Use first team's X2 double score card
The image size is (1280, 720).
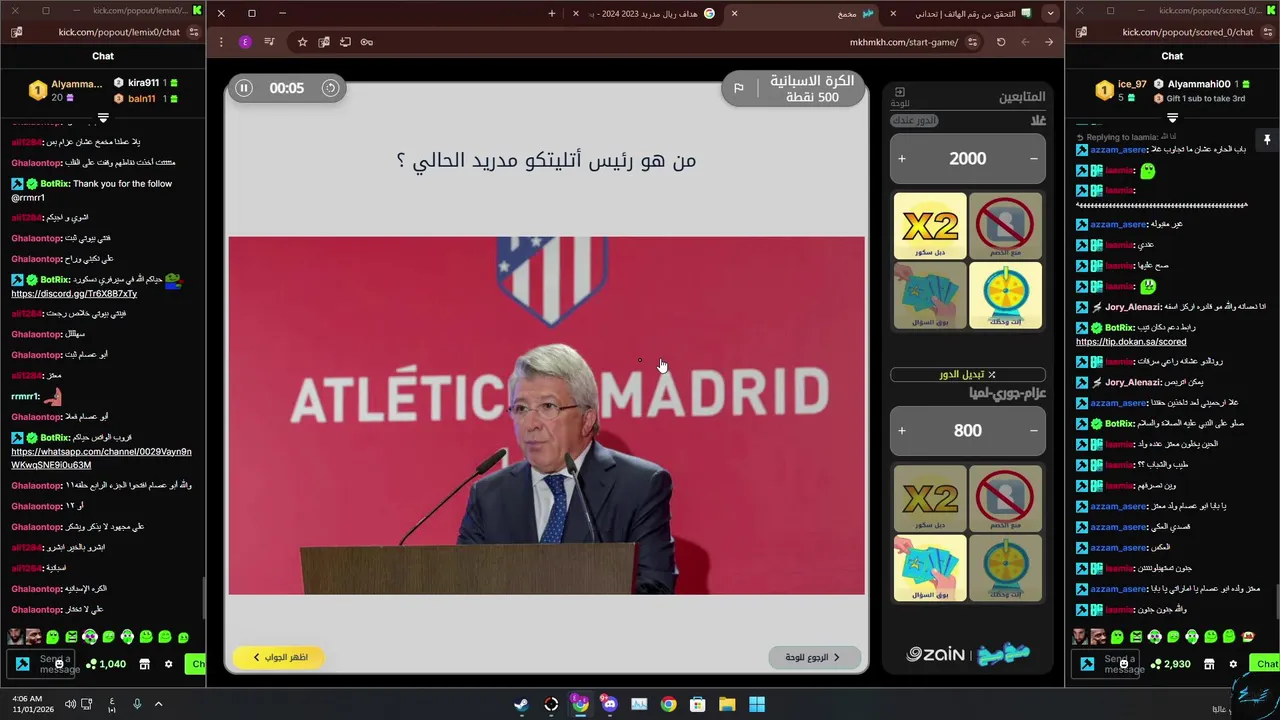[x=930, y=226]
